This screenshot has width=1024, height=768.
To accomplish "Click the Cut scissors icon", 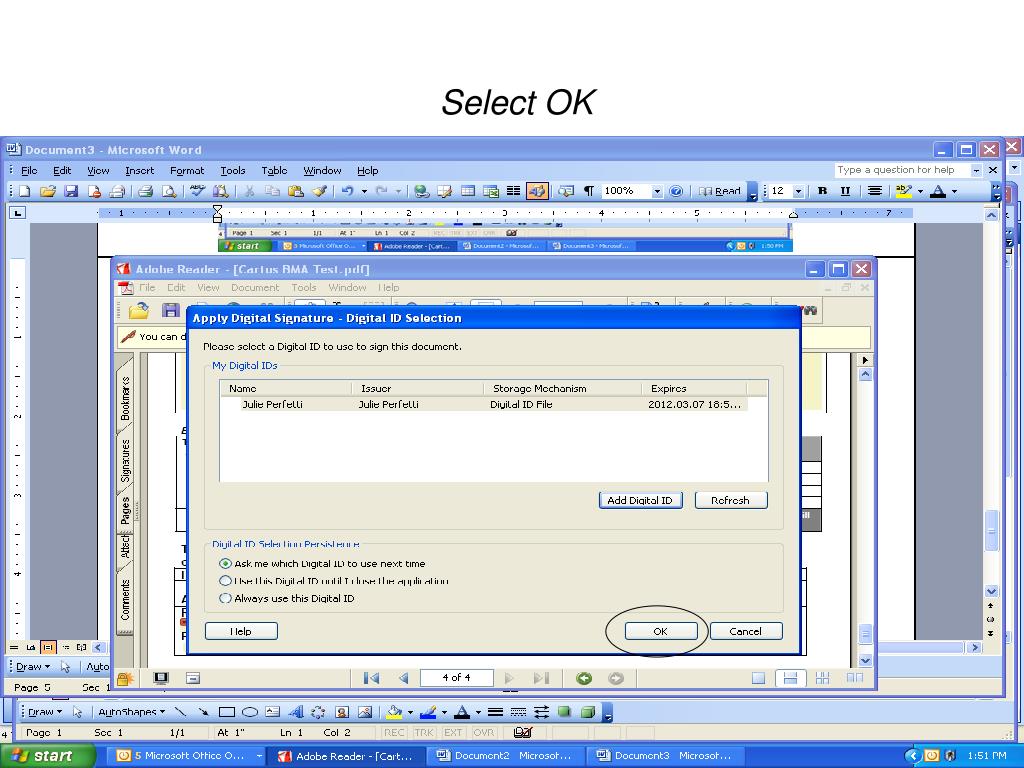I will pyautogui.click(x=249, y=191).
